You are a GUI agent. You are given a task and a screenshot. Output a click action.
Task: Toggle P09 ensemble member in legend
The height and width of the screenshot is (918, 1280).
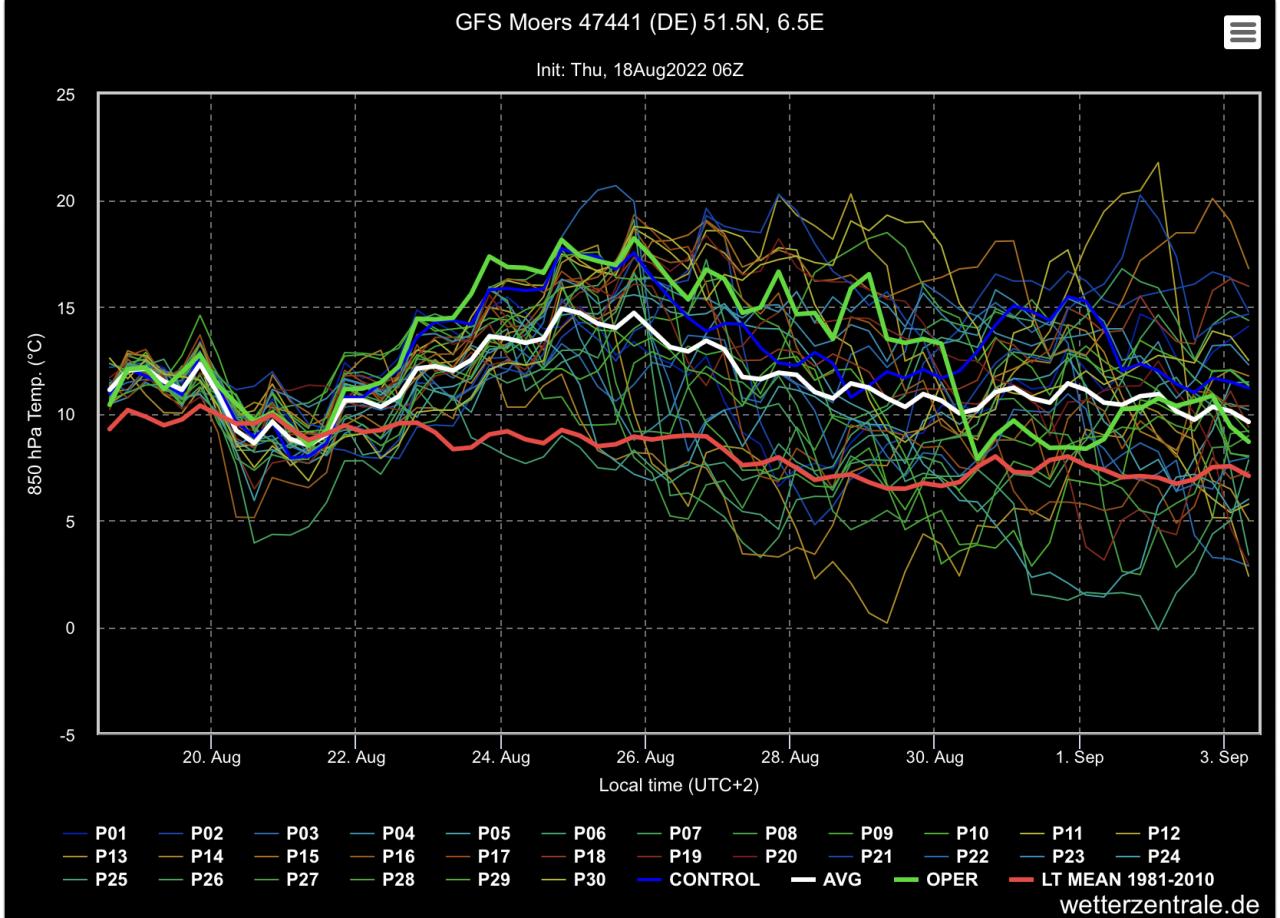tap(877, 833)
